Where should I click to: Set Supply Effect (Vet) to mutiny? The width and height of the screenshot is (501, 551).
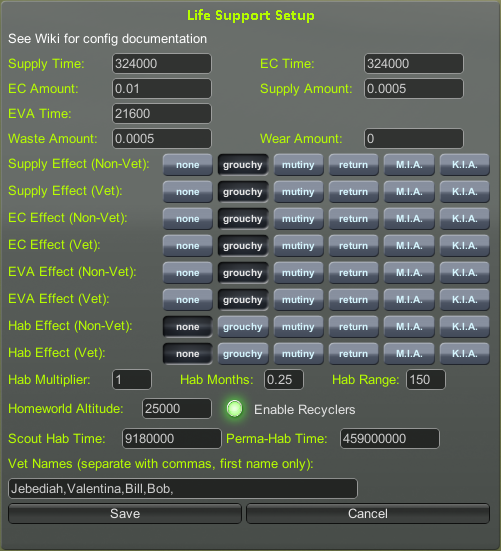point(298,192)
